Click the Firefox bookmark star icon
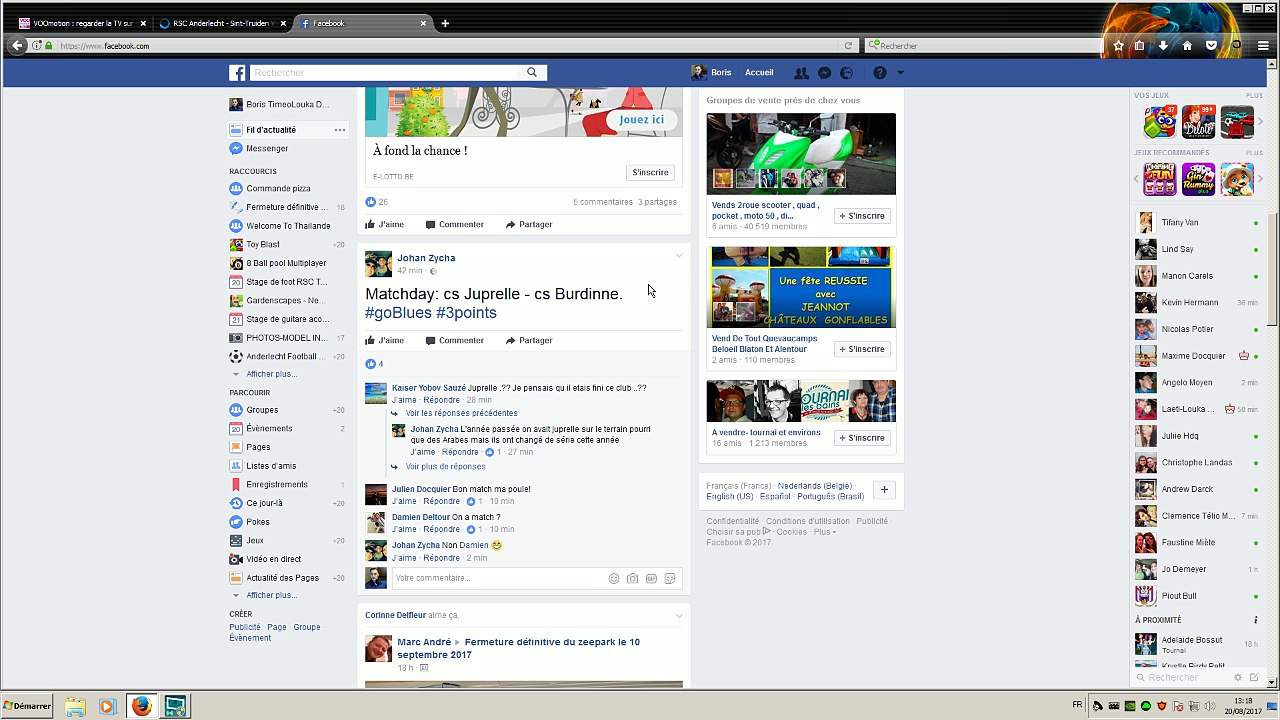 tap(1118, 46)
